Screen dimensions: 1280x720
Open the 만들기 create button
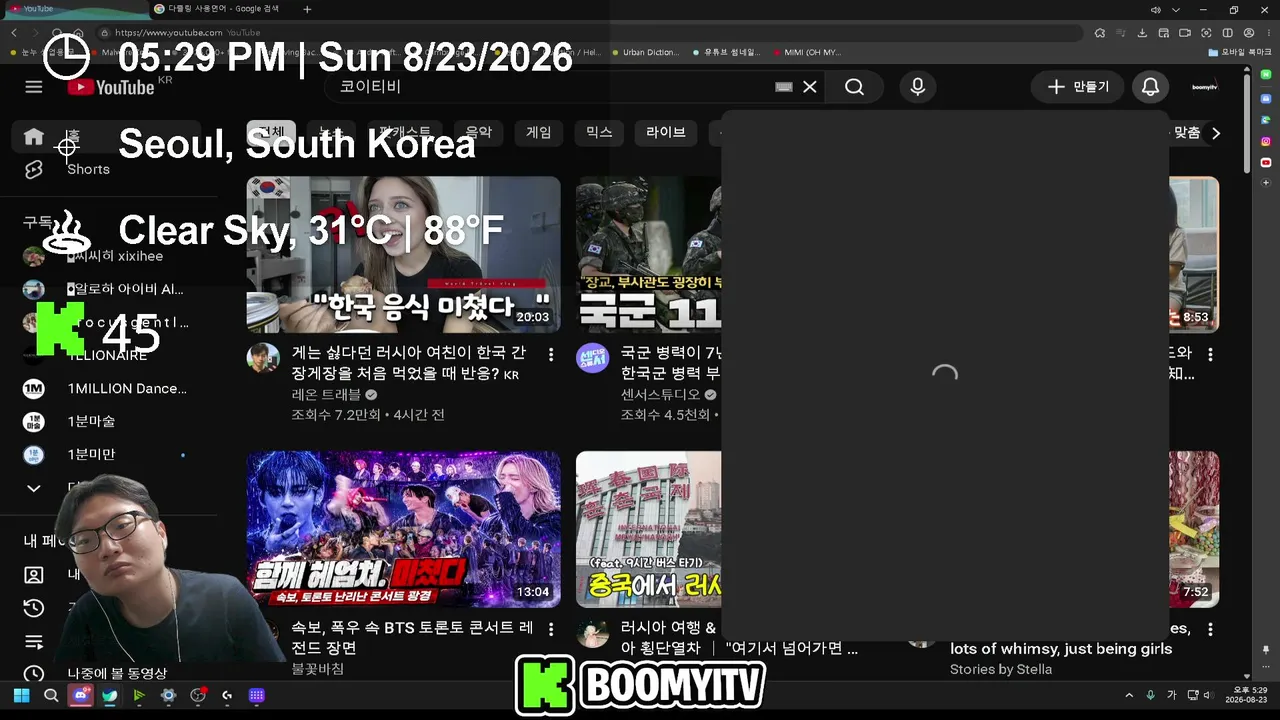point(1078,87)
